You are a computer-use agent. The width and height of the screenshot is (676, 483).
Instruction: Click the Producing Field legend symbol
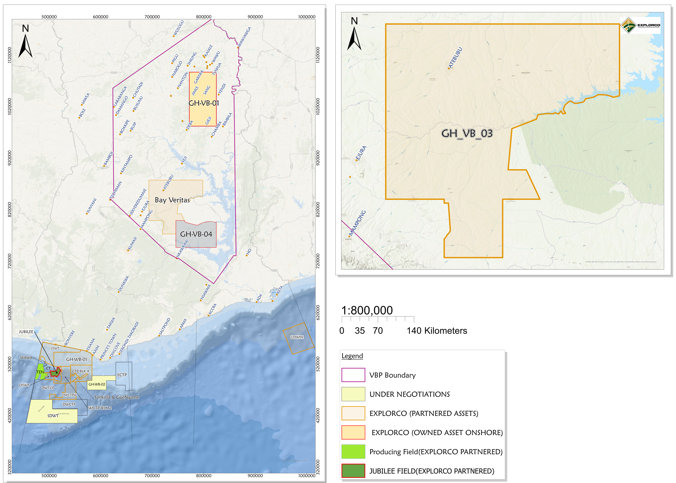pyautogui.click(x=353, y=452)
